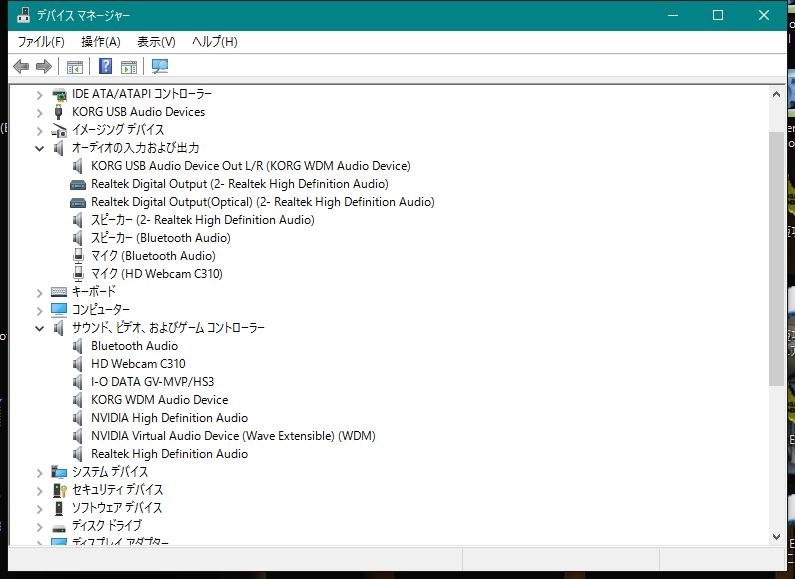Expand the イメージング デバイス node
Screen dimensions: 795x579
pos(40,131)
